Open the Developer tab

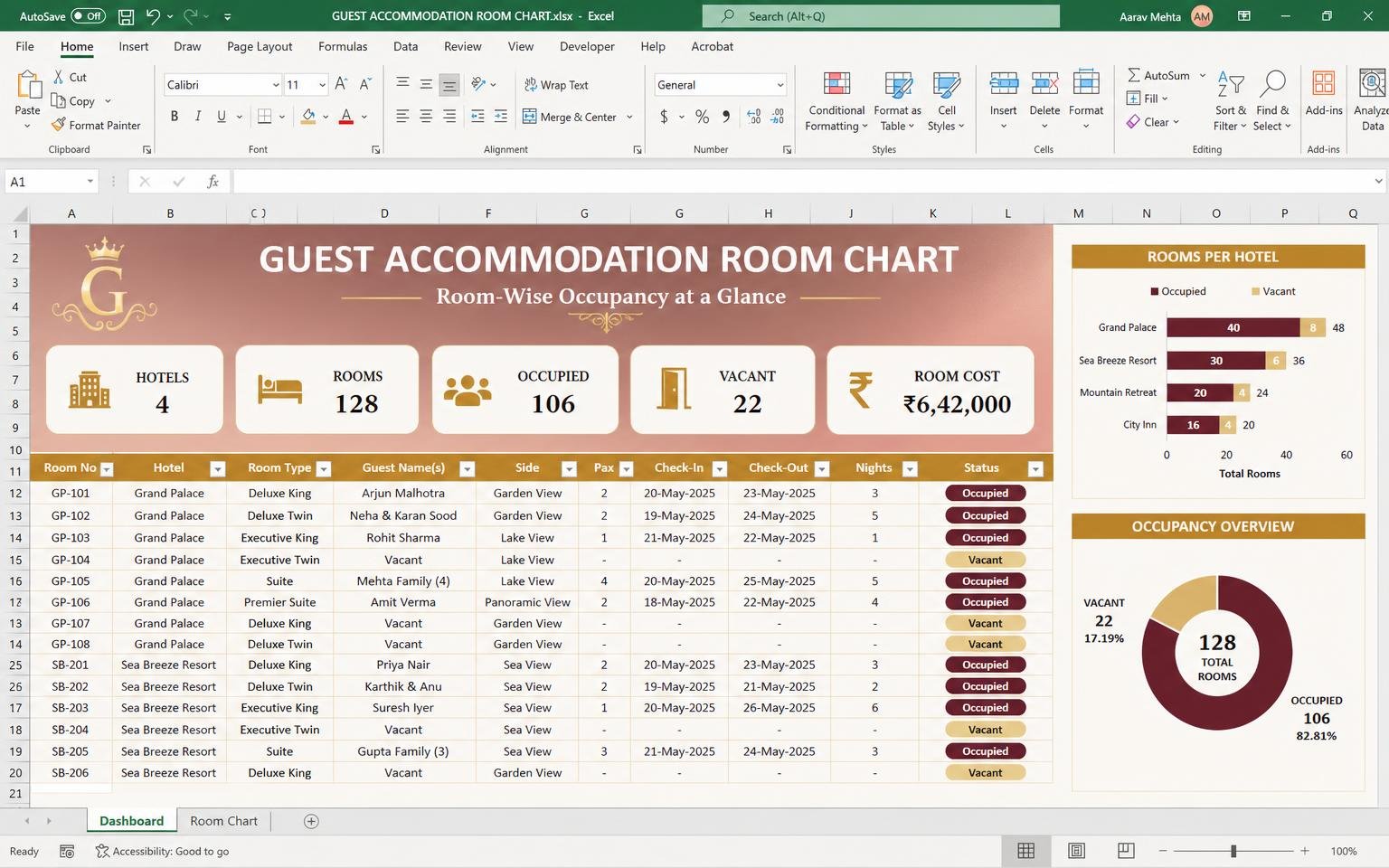point(587,46)
